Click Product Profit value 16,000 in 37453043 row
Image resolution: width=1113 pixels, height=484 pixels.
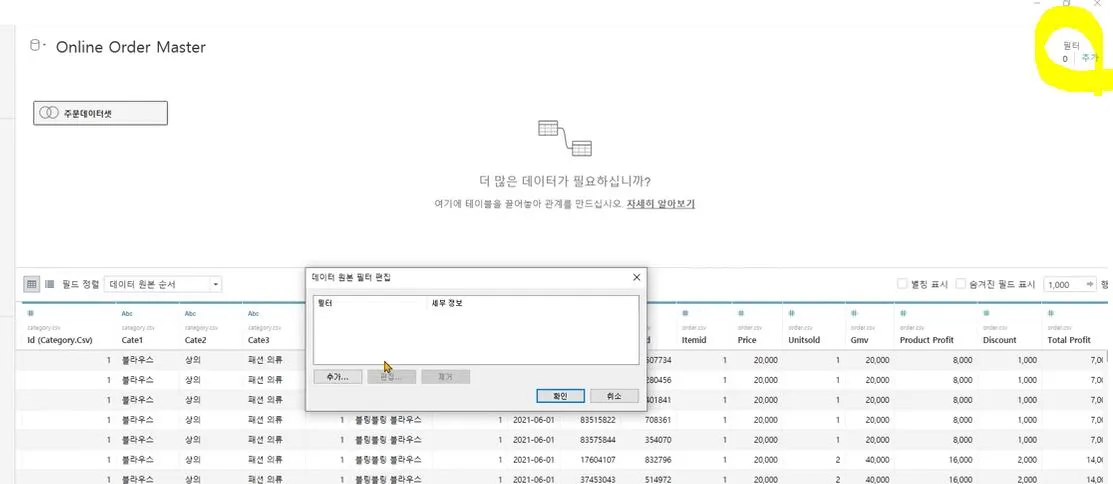[960, 479]
